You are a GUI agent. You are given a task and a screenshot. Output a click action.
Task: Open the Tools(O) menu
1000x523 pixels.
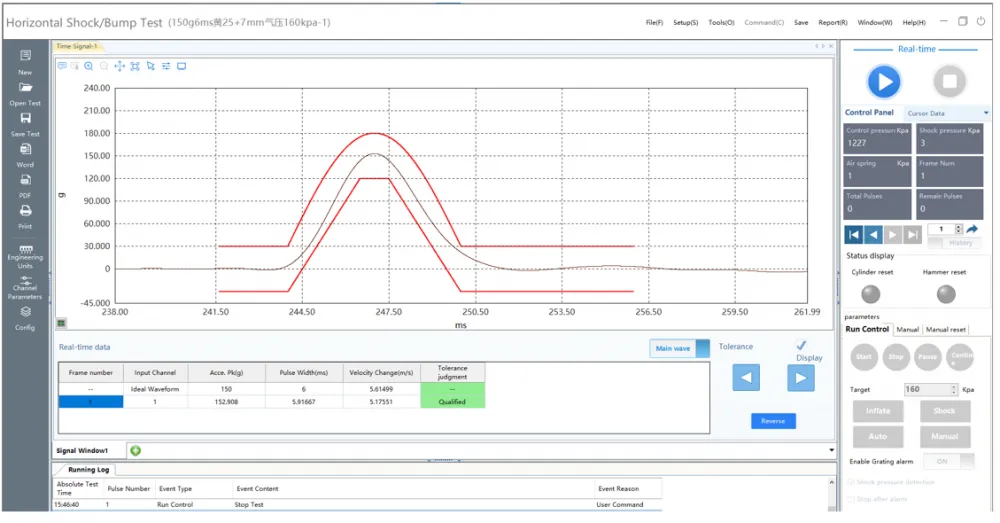coord(721,22)
